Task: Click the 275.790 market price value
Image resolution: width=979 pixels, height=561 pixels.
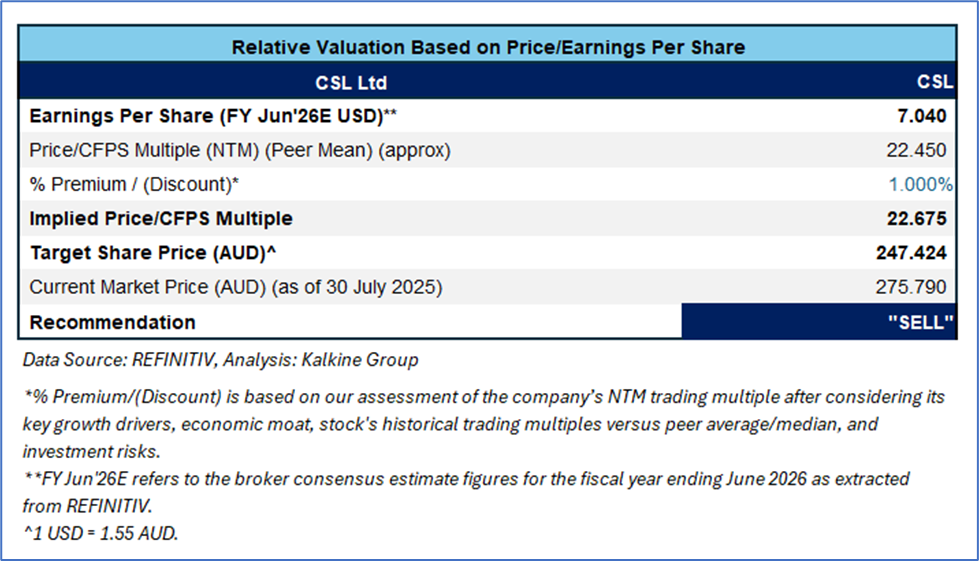Action: pos(912,288)
